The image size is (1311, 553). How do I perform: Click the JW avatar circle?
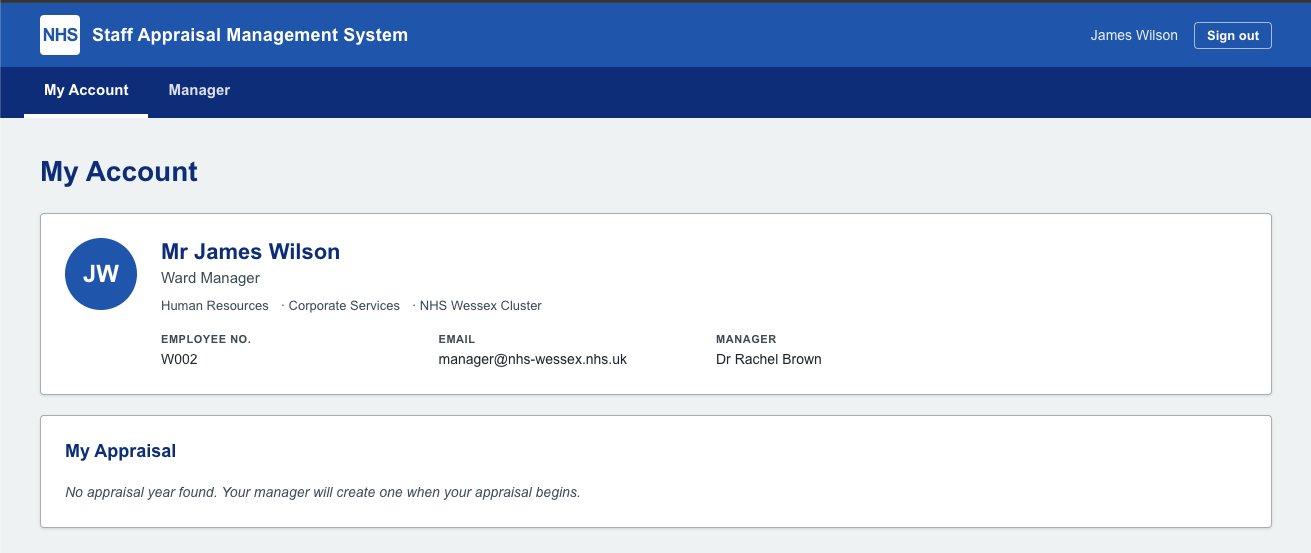click(101, 274)
